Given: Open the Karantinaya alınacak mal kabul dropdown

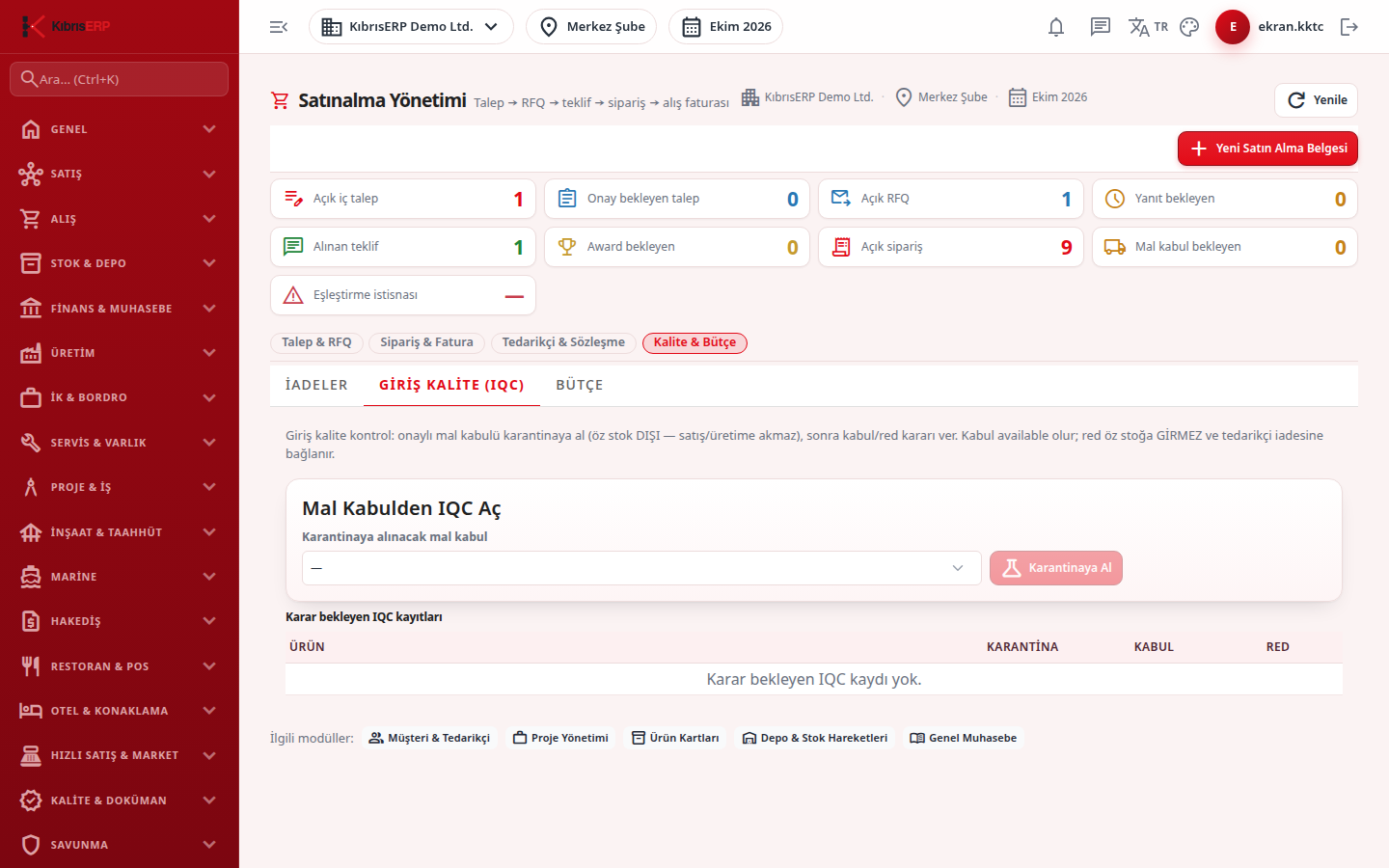Looking at the screenshot, I should click(x=641, y=568).
